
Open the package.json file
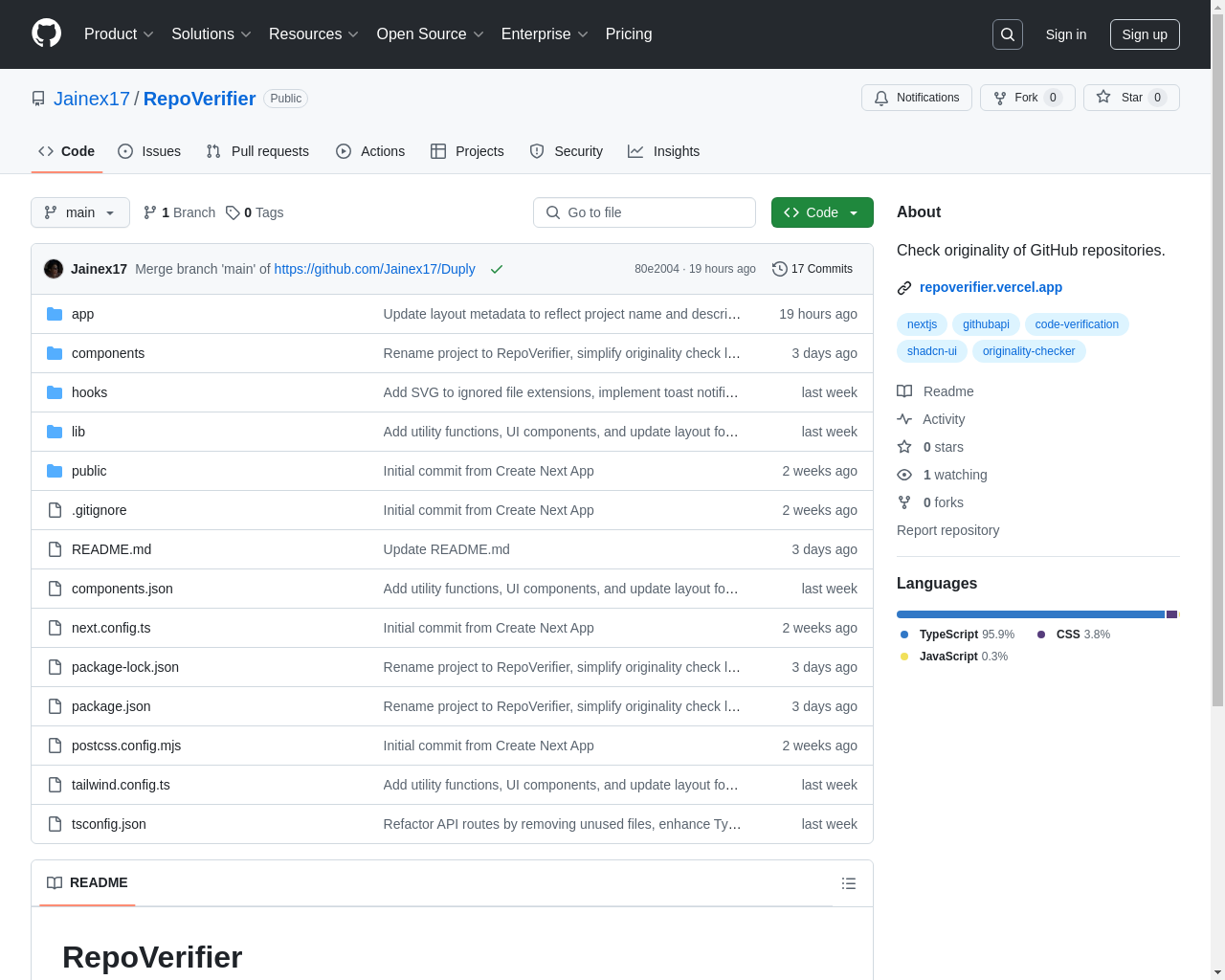point(111,706)
